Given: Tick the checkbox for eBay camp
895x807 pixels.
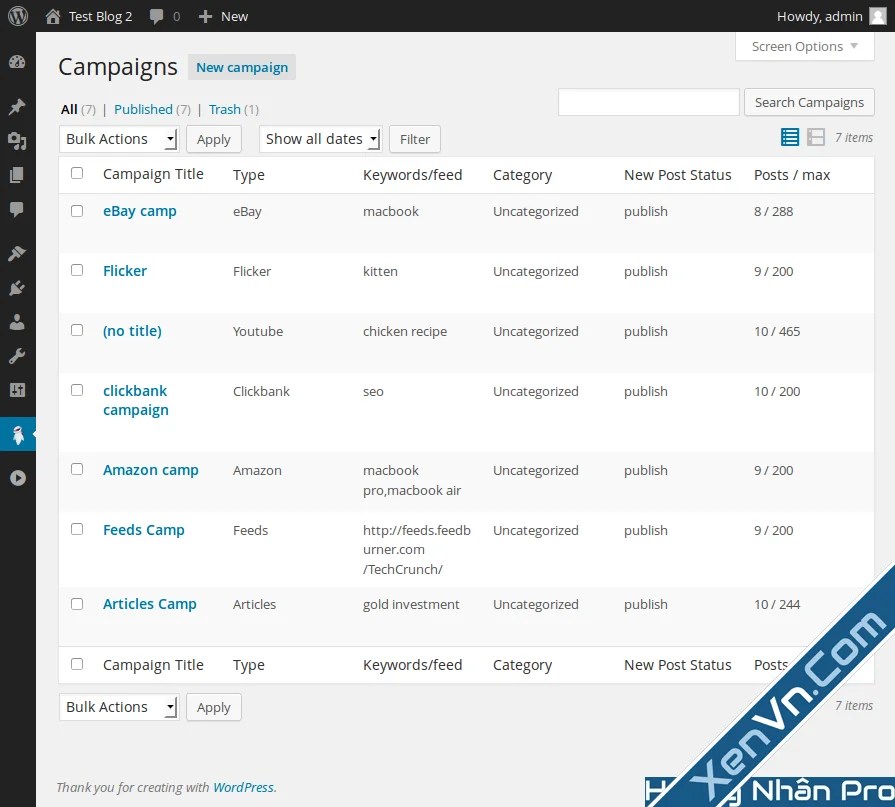Looking at the screenshot, I should coord(77,211).
